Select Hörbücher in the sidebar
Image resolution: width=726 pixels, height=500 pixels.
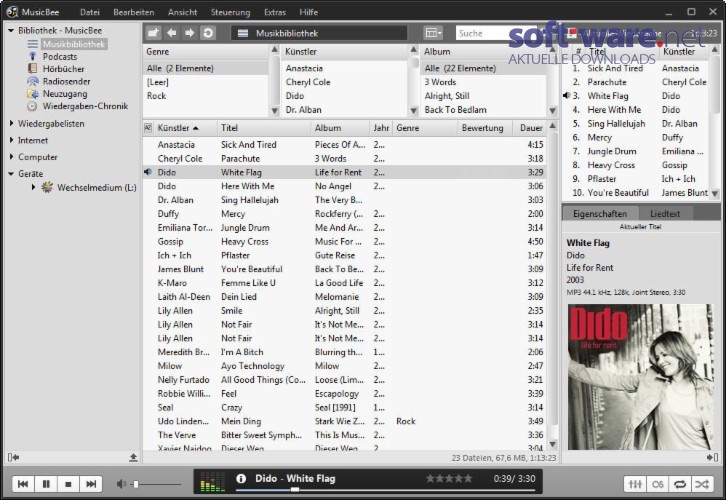[63, 69]
